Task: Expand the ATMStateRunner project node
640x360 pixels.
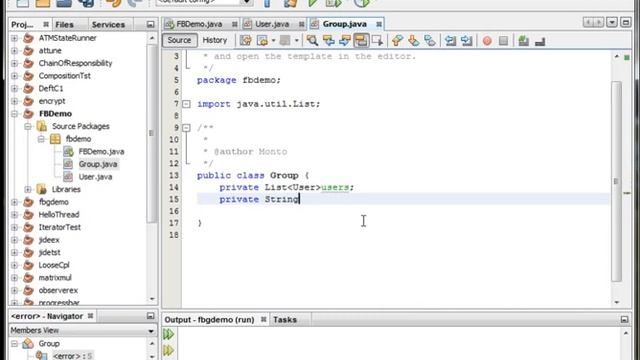Action: tap(15, 38)
